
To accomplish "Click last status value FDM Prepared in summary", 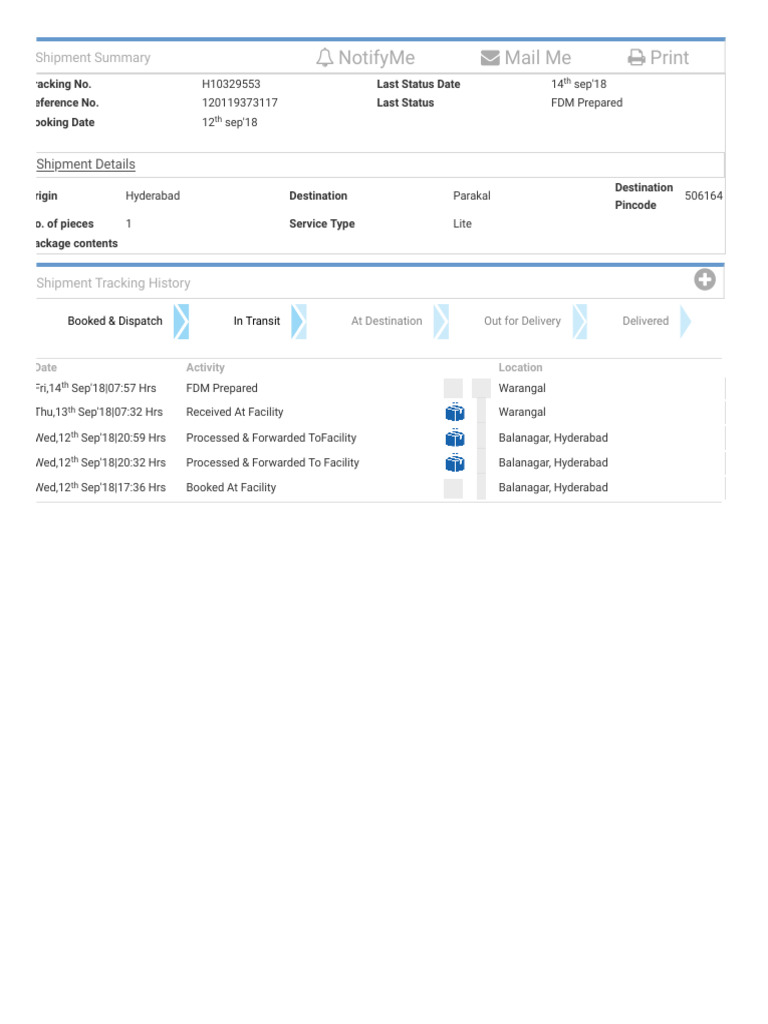I will [586, 103].
